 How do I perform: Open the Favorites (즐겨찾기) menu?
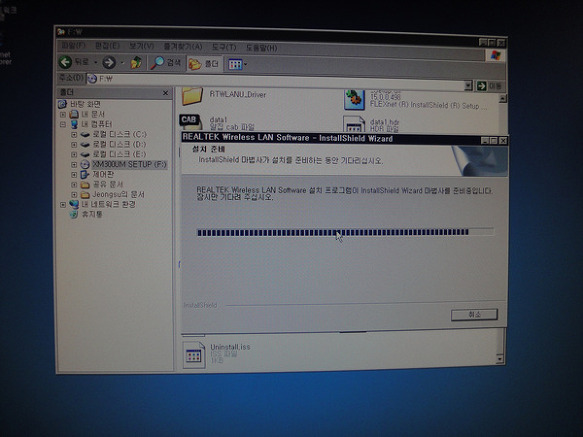coord(183,47)
